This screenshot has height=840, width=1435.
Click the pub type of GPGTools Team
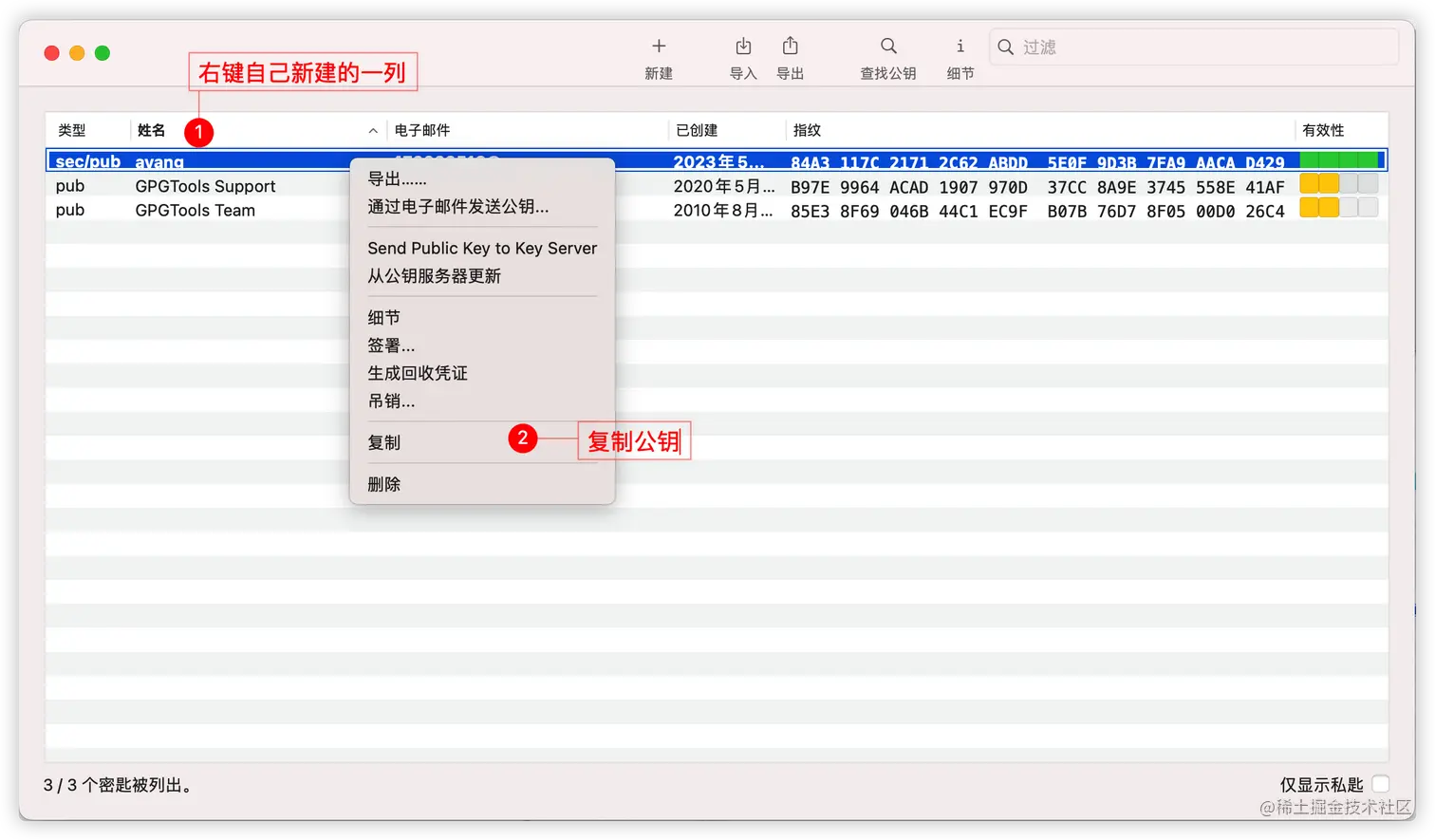coord(70,210)
